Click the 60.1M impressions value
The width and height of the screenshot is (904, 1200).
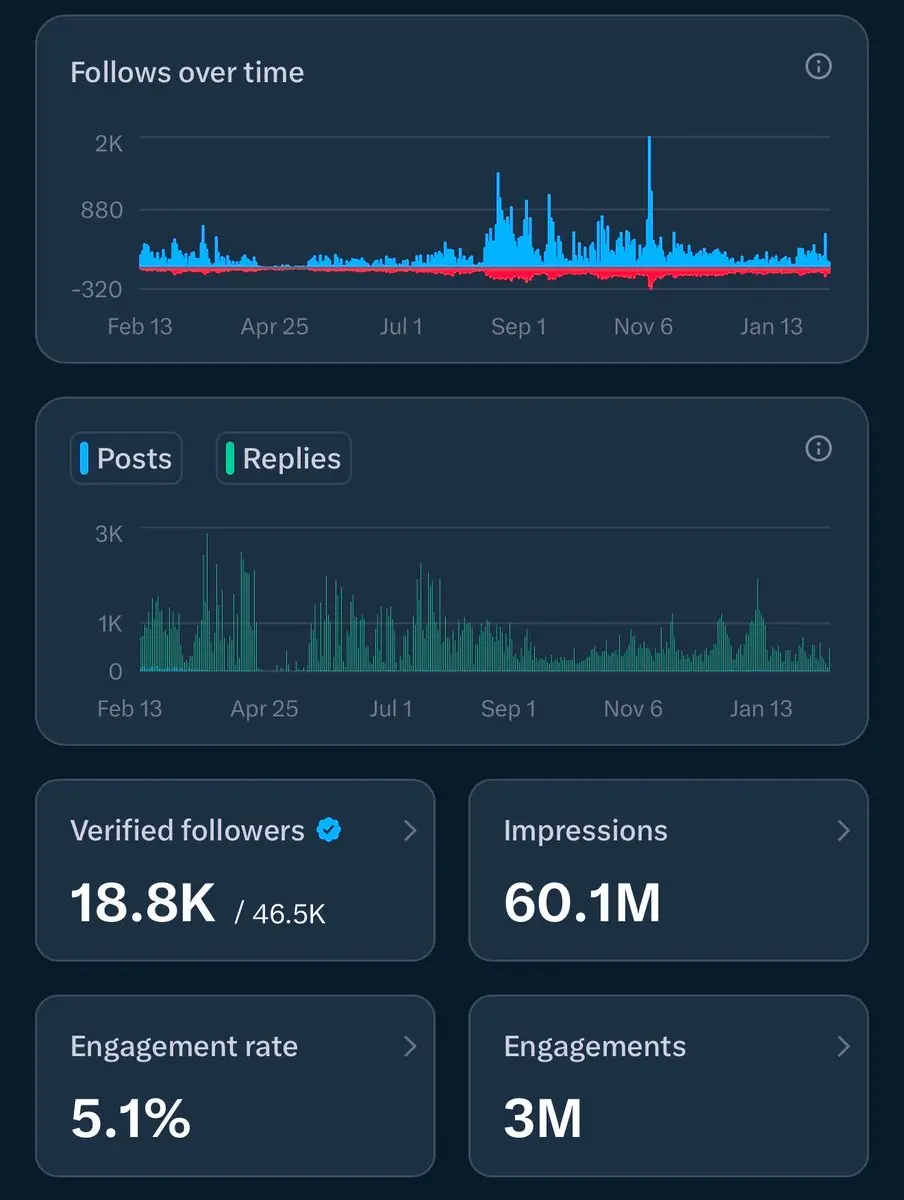pyautogui.click(x=582, y=903)
